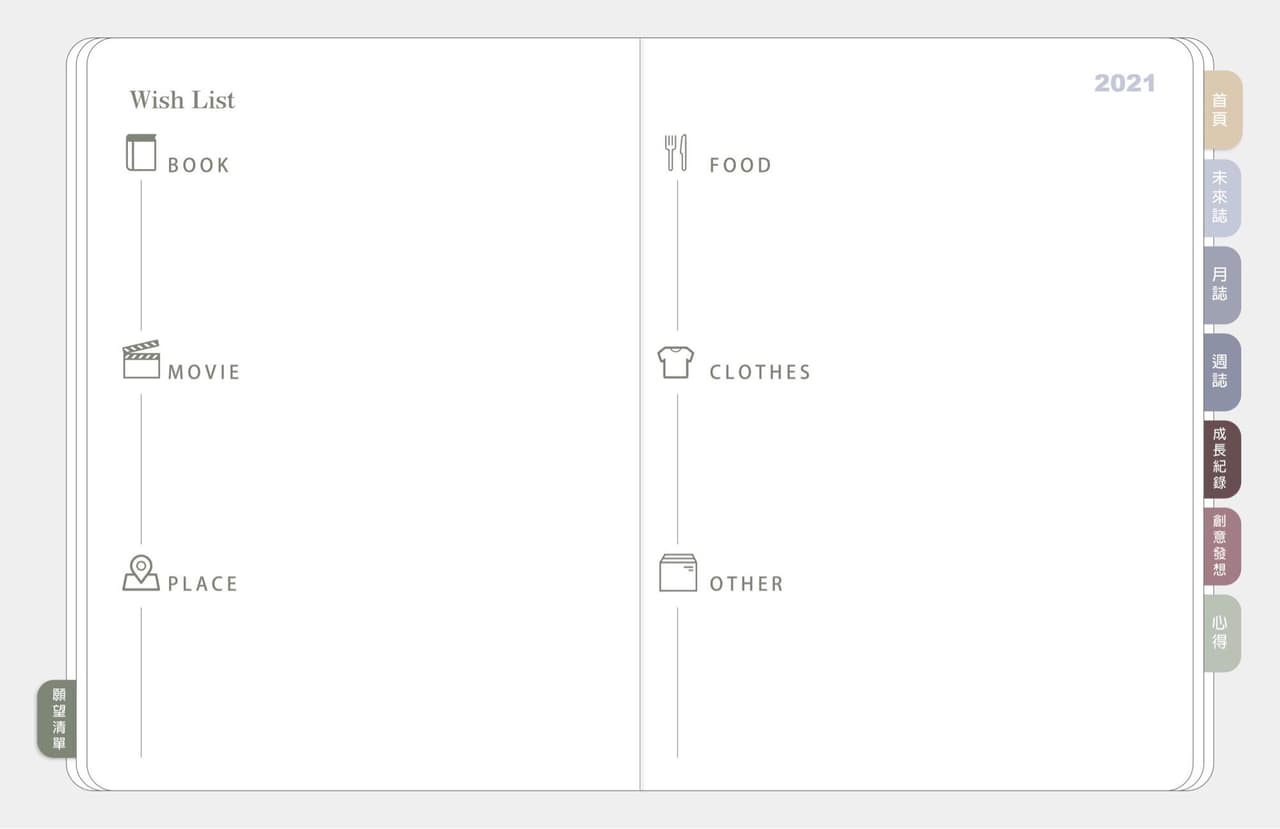Click the map pin PLACE icon
Screen dimensions: 1280x829
(x=141, y=573)
